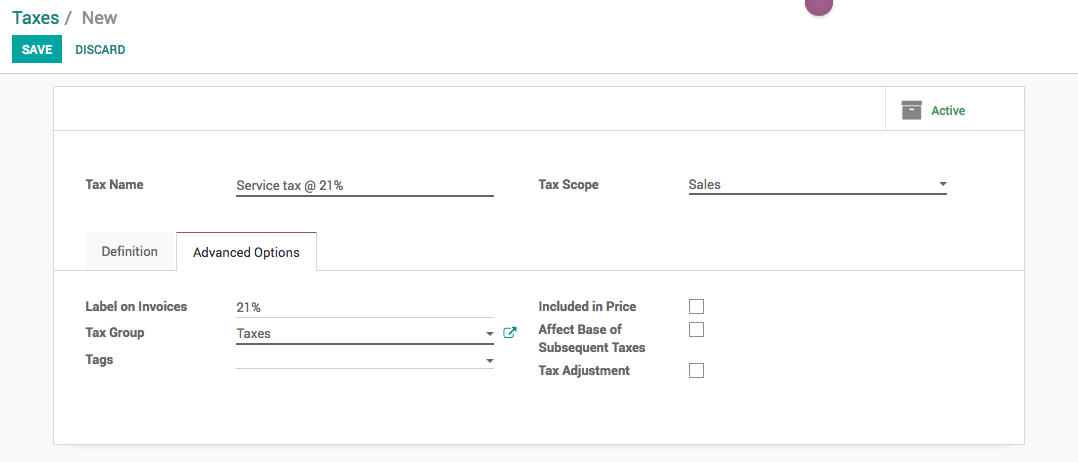Open Tax Group external link icon

pos(510,333)
